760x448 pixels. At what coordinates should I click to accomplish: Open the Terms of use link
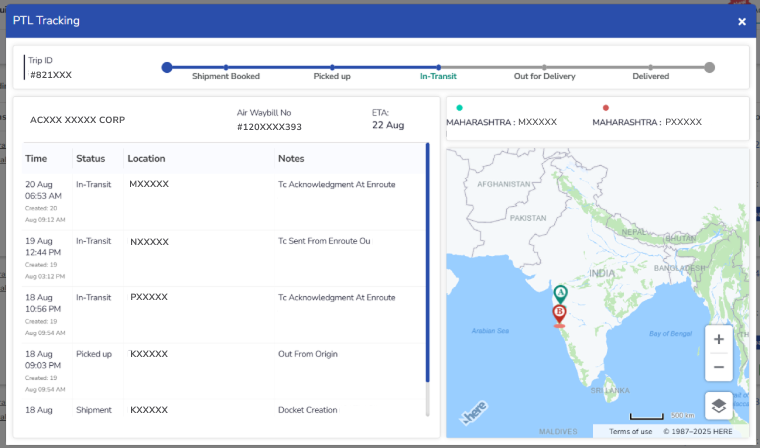(631, 431)
